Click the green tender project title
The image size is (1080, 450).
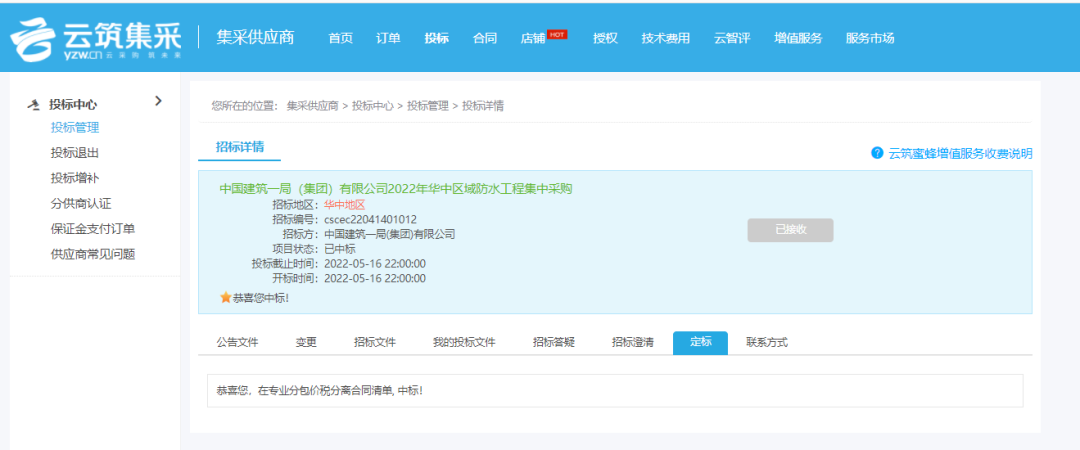396,188
